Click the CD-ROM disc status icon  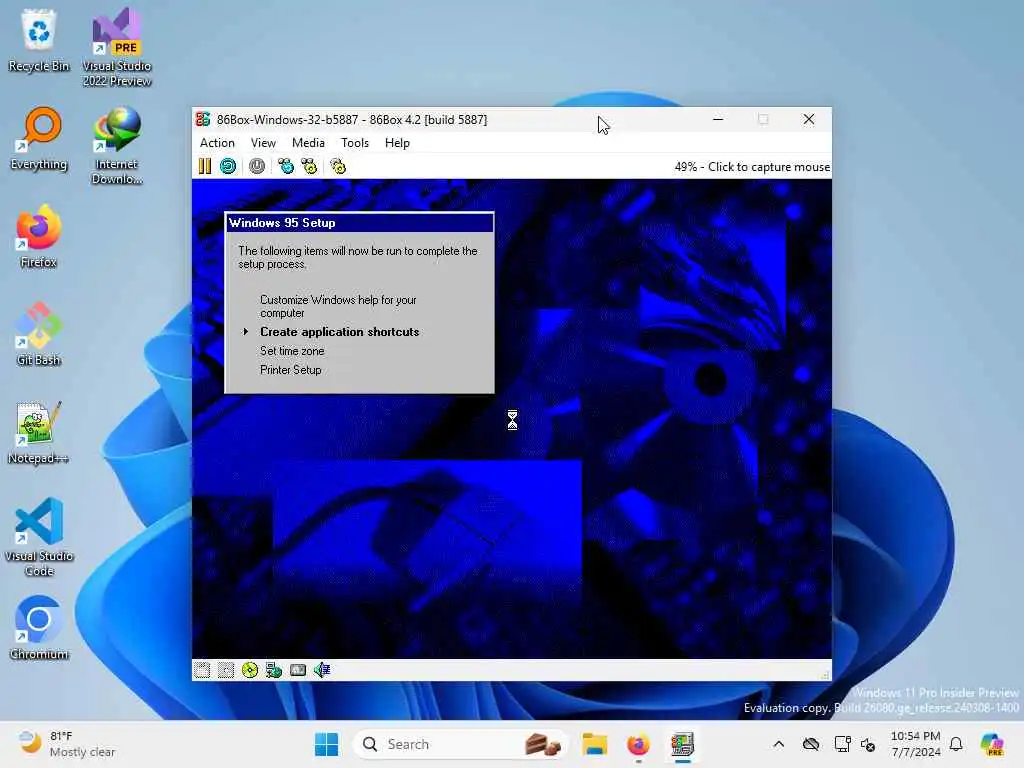[x=250, y=670]
